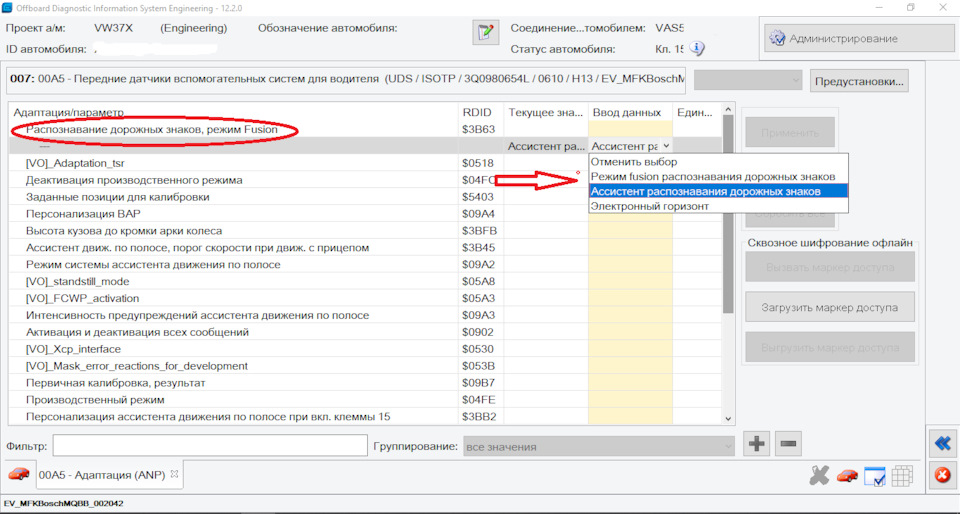Select the [VO]_standstill_mode row

click(x=365, y=281)
